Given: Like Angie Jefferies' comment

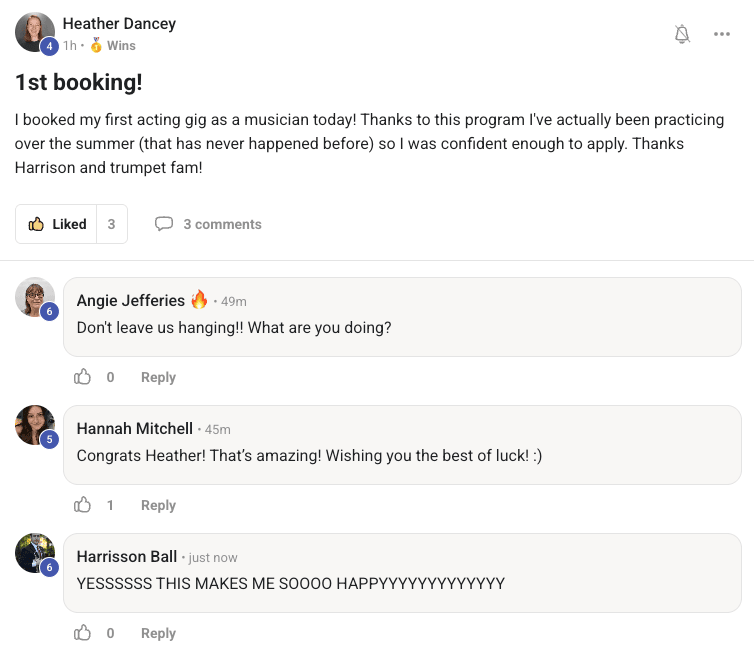Looking at the screenshot, I should point(83,377).
